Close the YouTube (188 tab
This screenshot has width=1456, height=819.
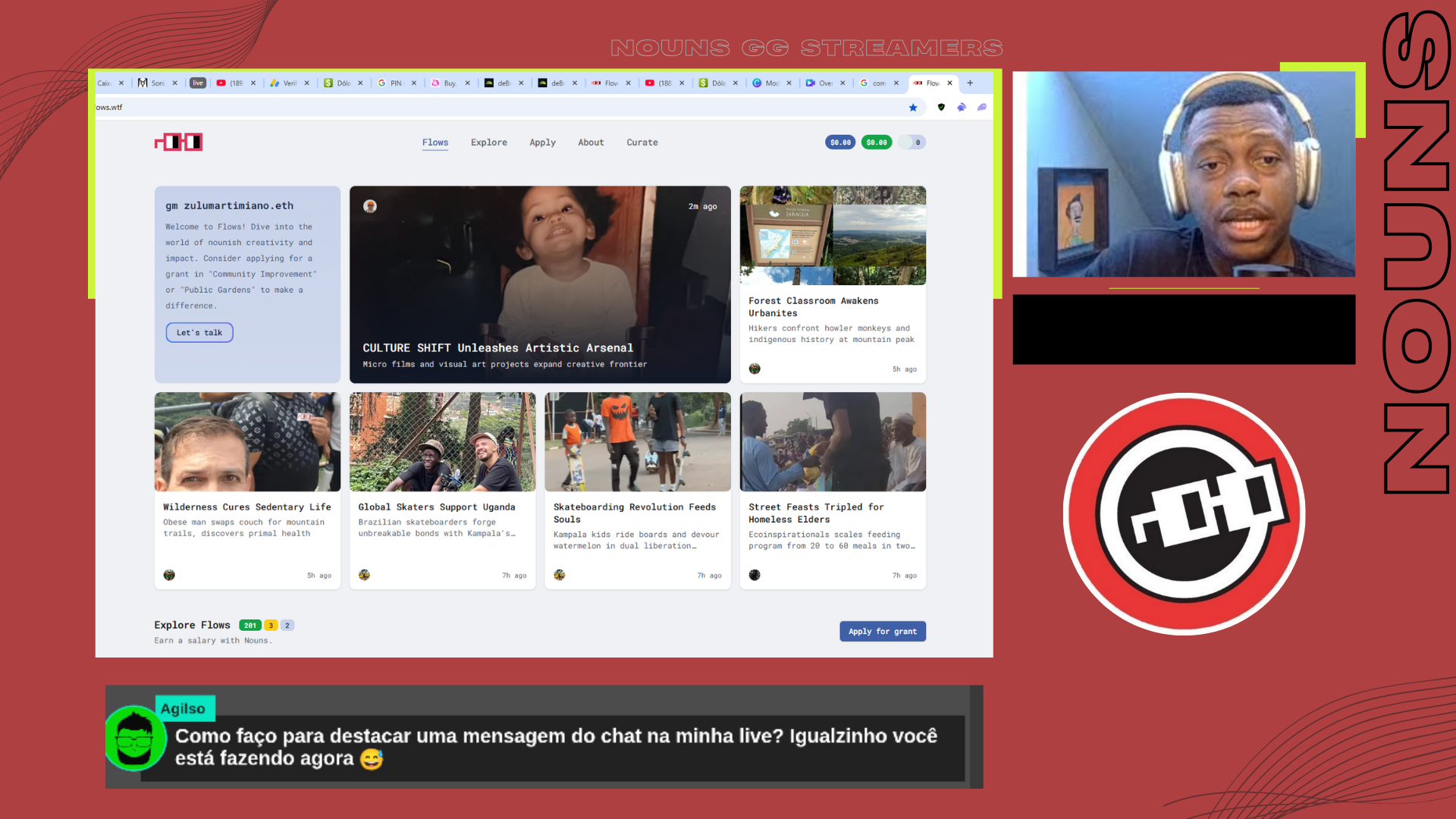tap(682, 83)
